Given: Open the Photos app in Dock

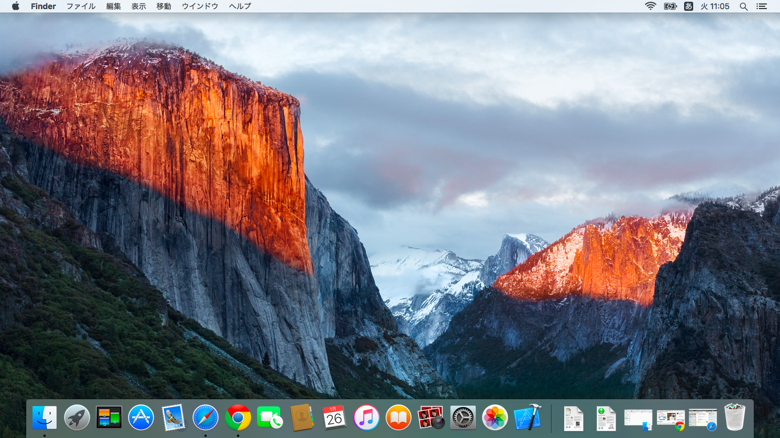Looking at the screenshot, I should (495, 417).
